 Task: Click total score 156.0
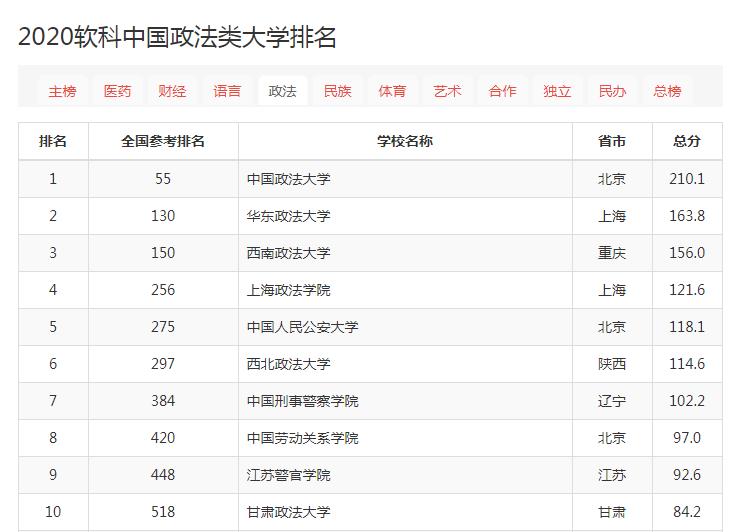coord(687,253)
